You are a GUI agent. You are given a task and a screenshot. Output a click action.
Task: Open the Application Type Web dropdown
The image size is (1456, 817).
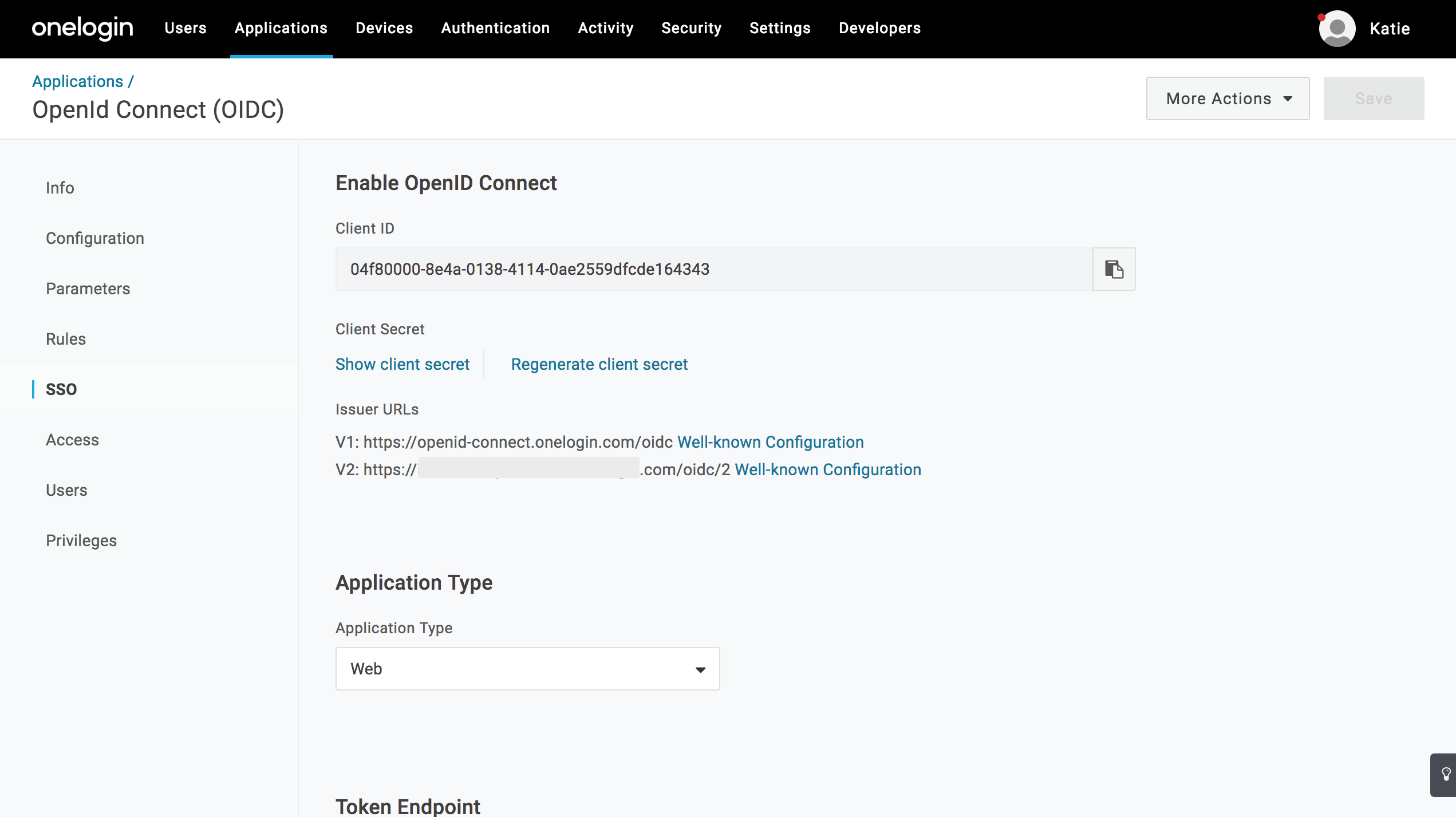click(x=527, y=669)
